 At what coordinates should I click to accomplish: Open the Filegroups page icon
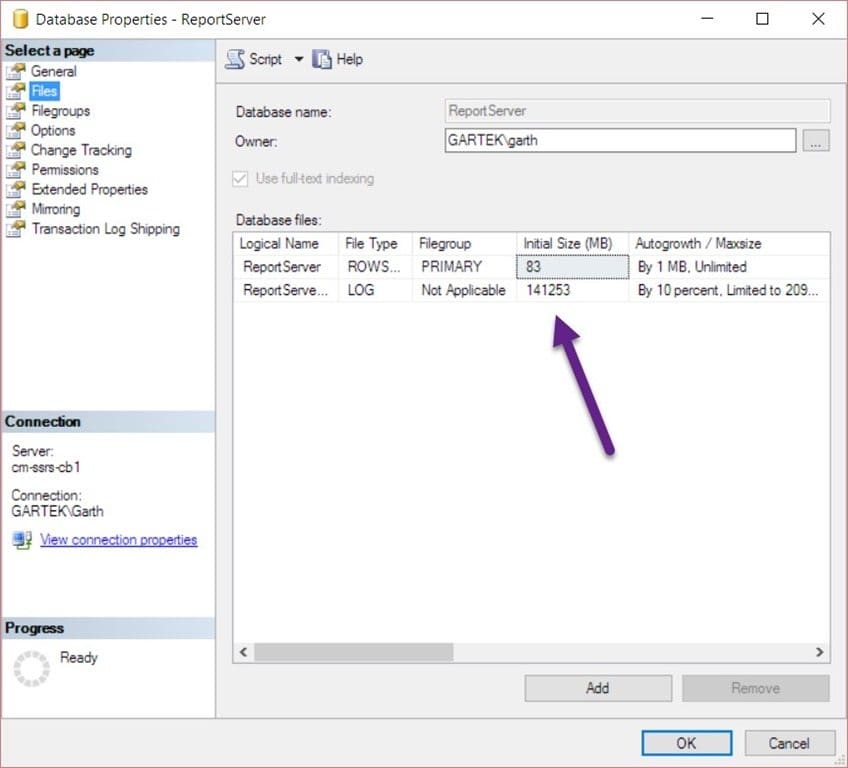(x=16, y=111)
